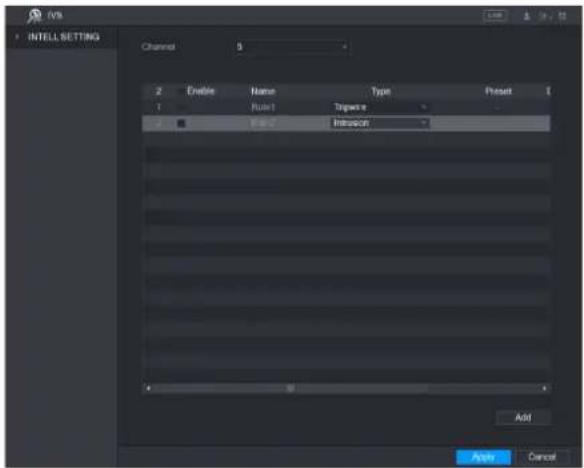Image resolution: width=584 pixels, height=468 pixels.
Task: Click the Cancel button
Action: coord(542,456)
